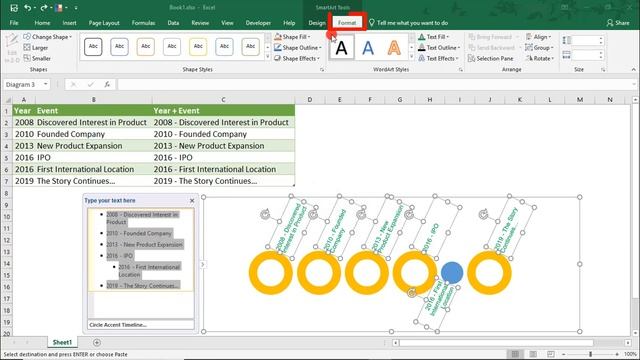Open Shape Outline dropdown
Image resolution: width=640 pixels, height=360 pixels.
point(298,48)
